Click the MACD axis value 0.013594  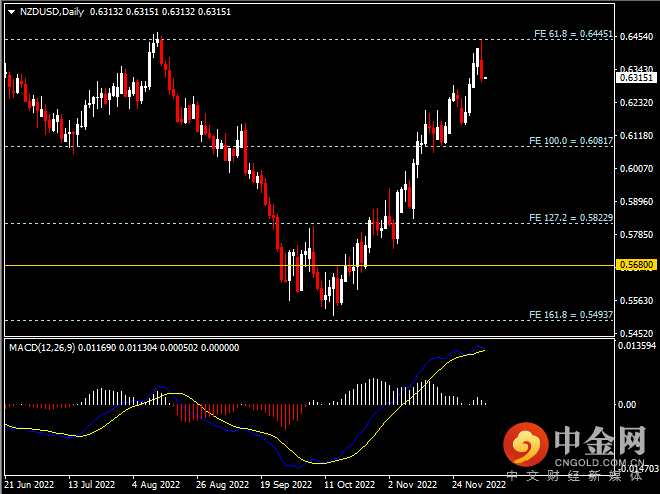tap(636, 347)
